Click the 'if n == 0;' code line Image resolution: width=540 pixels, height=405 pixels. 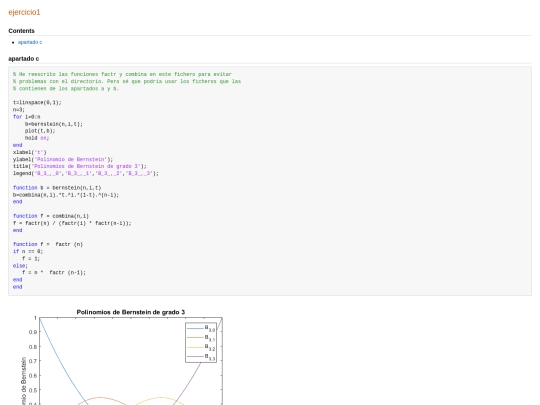pos(28,251)
